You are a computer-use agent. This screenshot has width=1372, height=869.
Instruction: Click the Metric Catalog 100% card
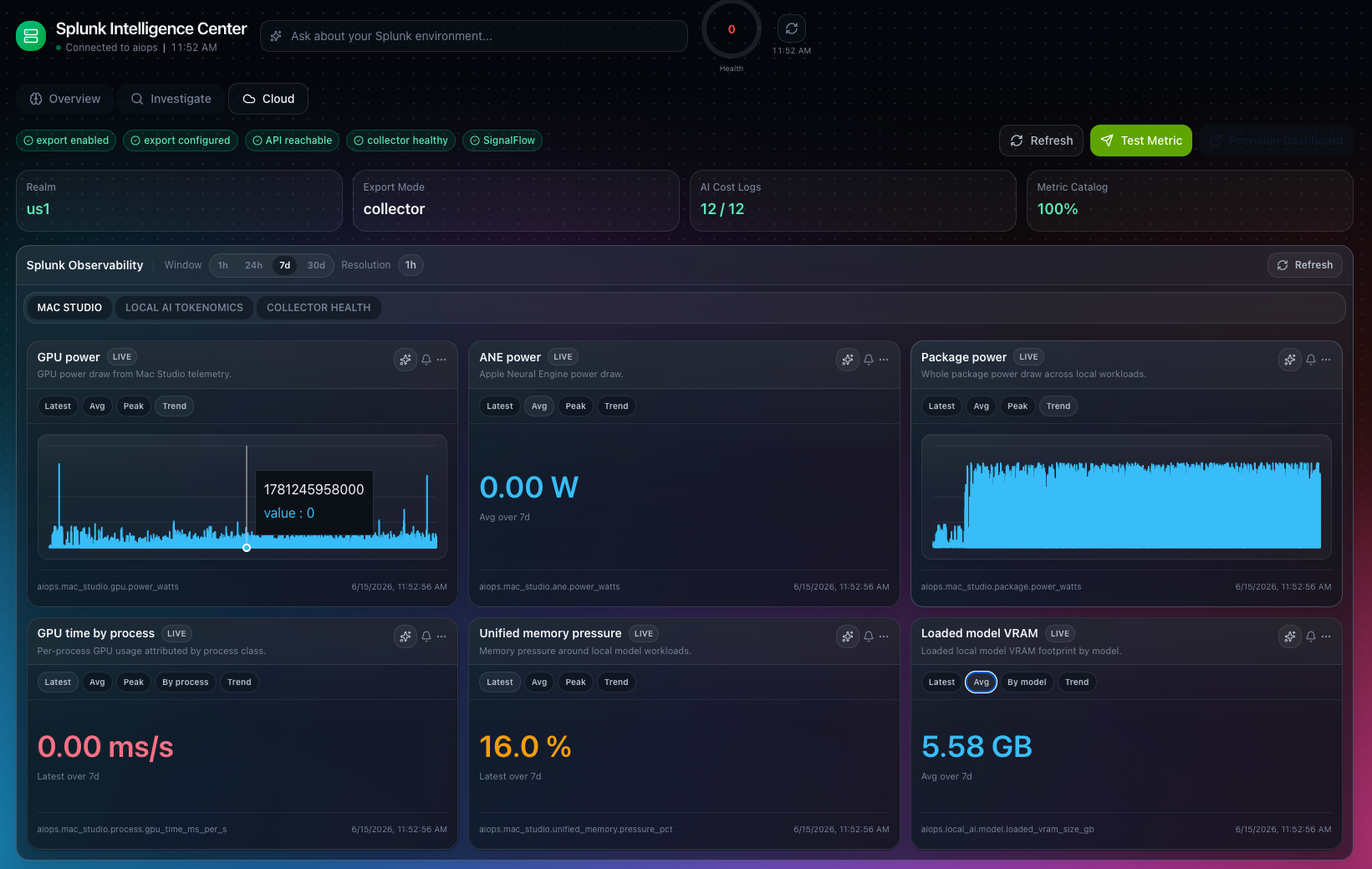pos(1190,201)
